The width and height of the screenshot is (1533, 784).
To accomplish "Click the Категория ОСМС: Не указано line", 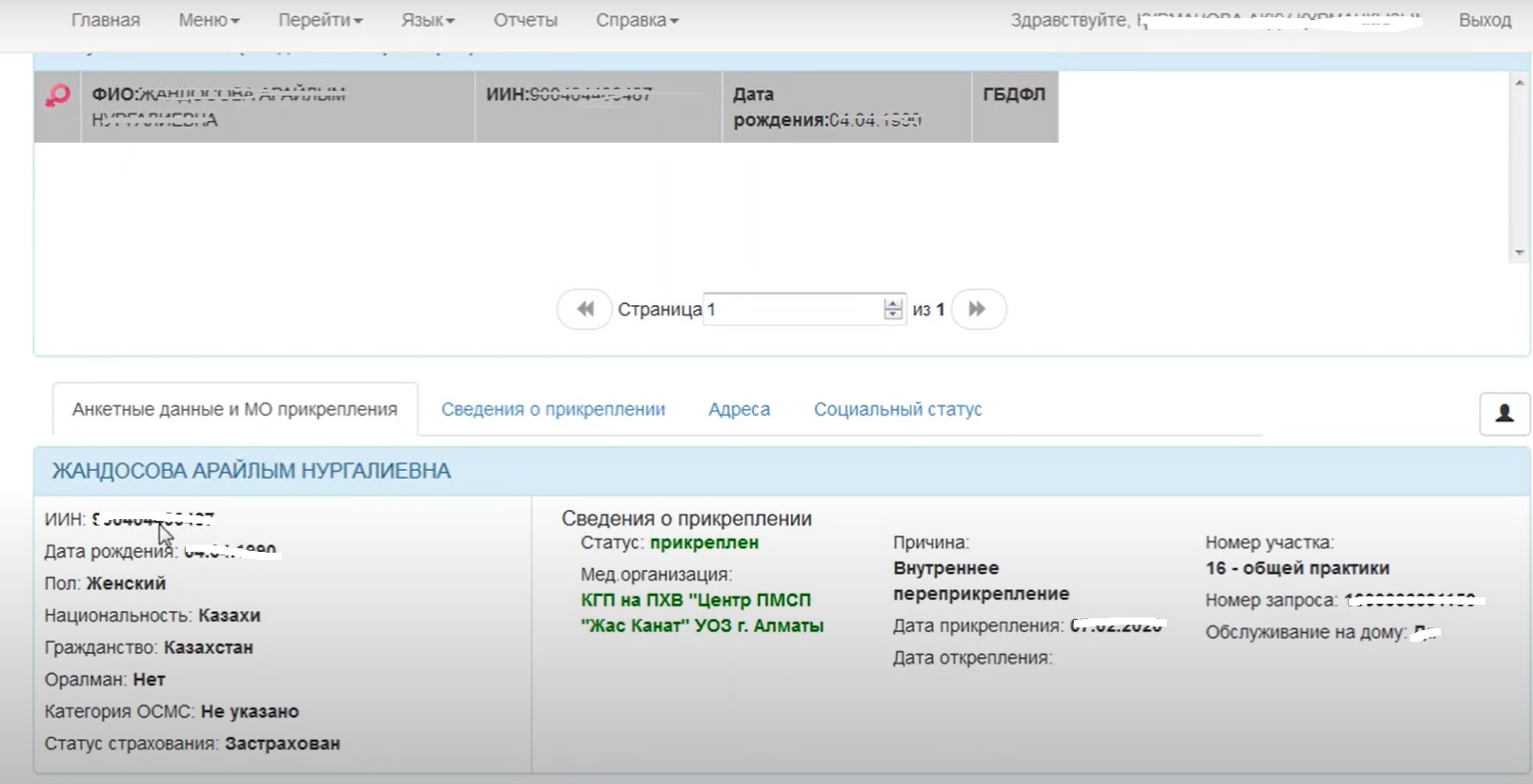I will pos(171,712).
